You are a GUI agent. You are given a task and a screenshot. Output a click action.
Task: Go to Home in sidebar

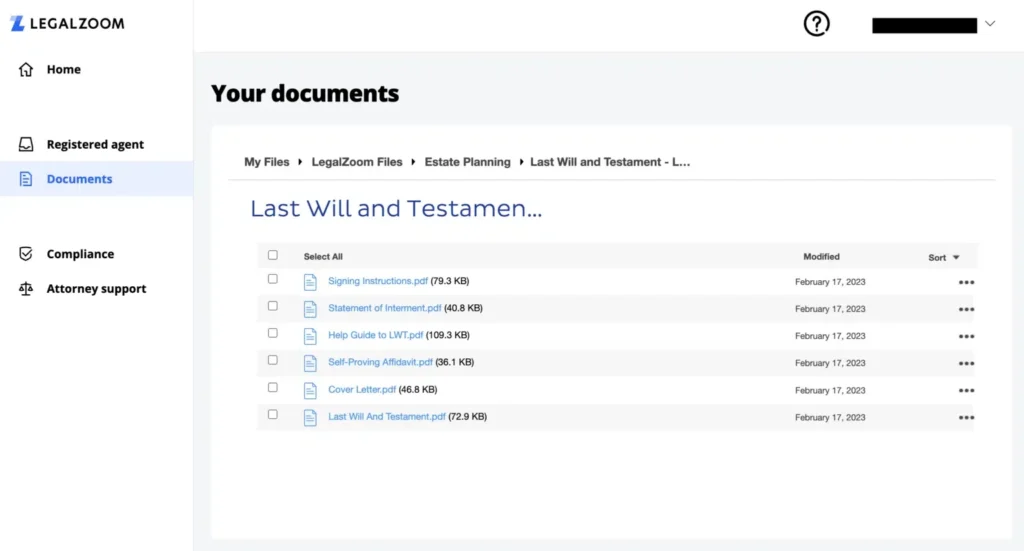click(63, 69)
